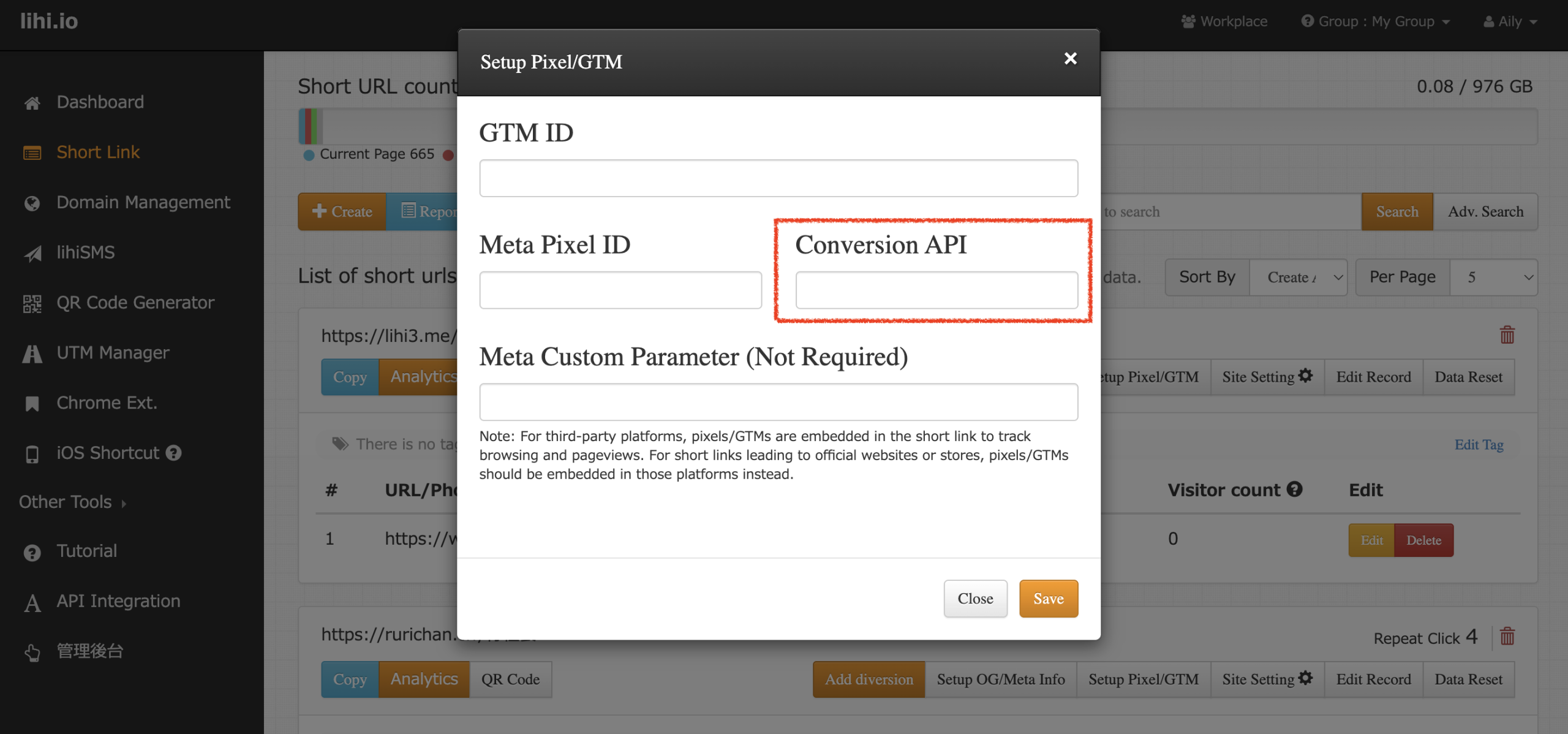Image resolution: width=1568 pixels, height=734 pixels.
Task: Open the Sort By dropdown
Action: pos(1297,278)
